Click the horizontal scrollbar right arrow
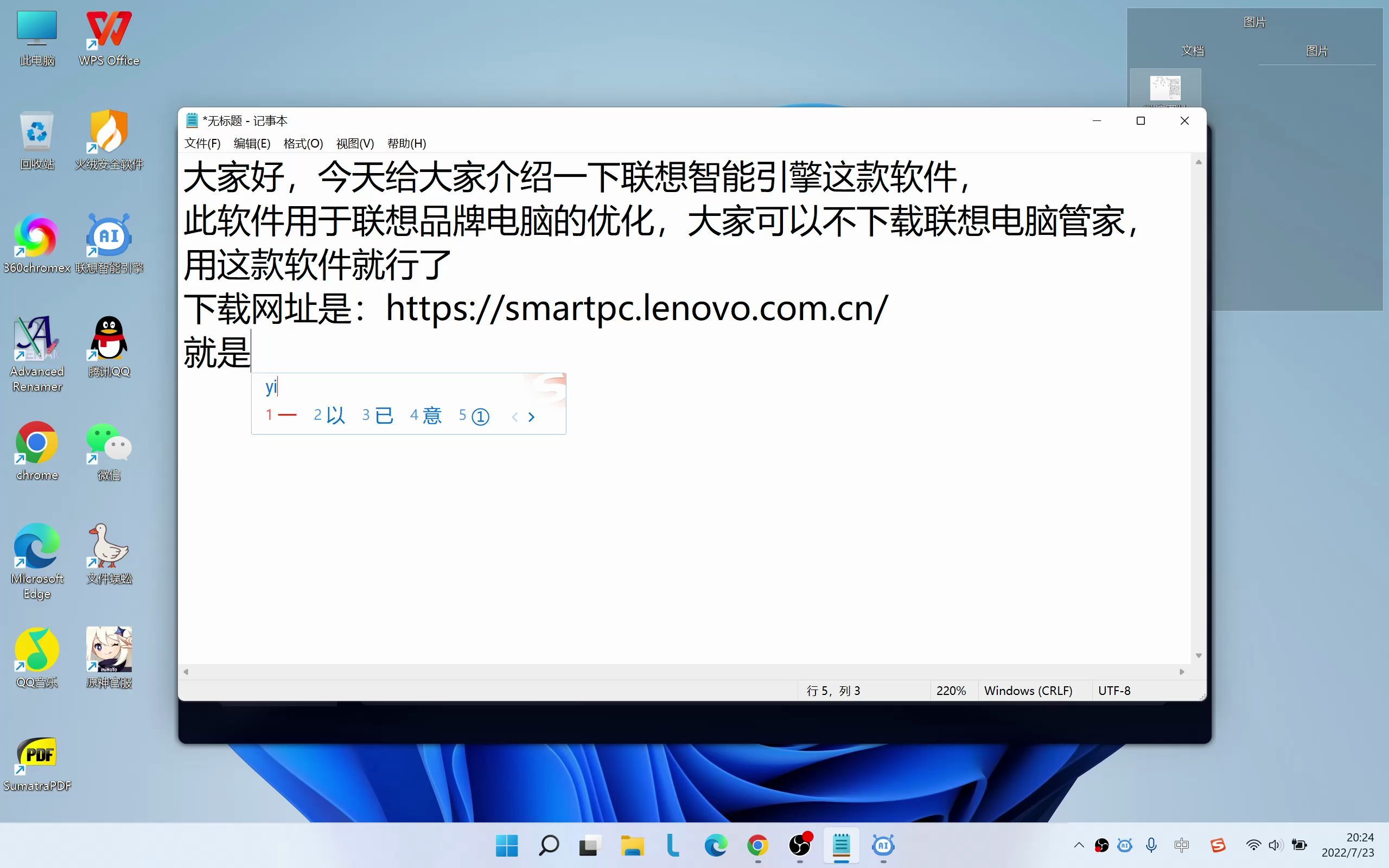This screenshot has width=1389, height=868. [1182, 672]
